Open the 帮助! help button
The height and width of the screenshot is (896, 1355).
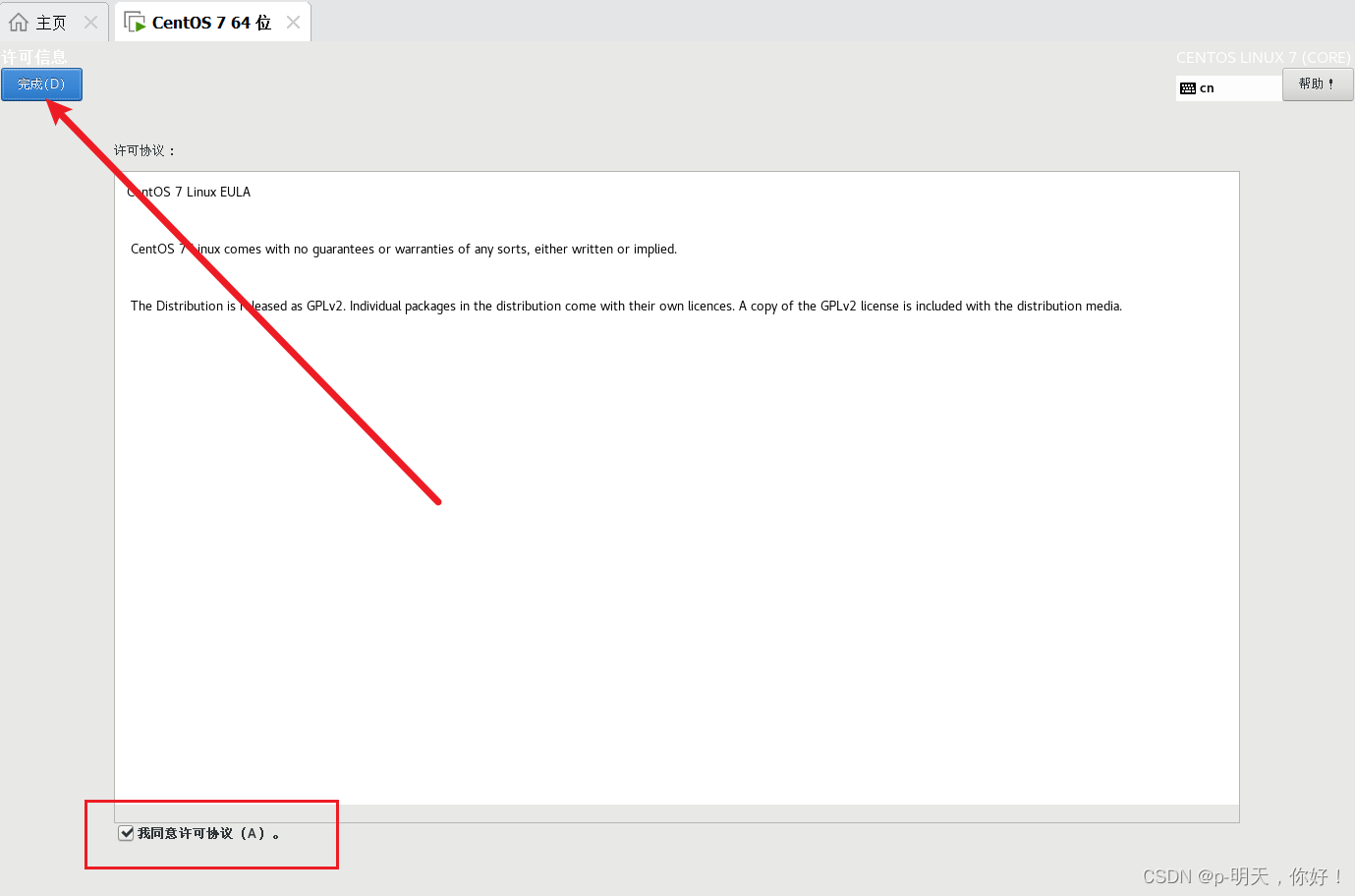pyautogui.click(x=1318, y=84)
